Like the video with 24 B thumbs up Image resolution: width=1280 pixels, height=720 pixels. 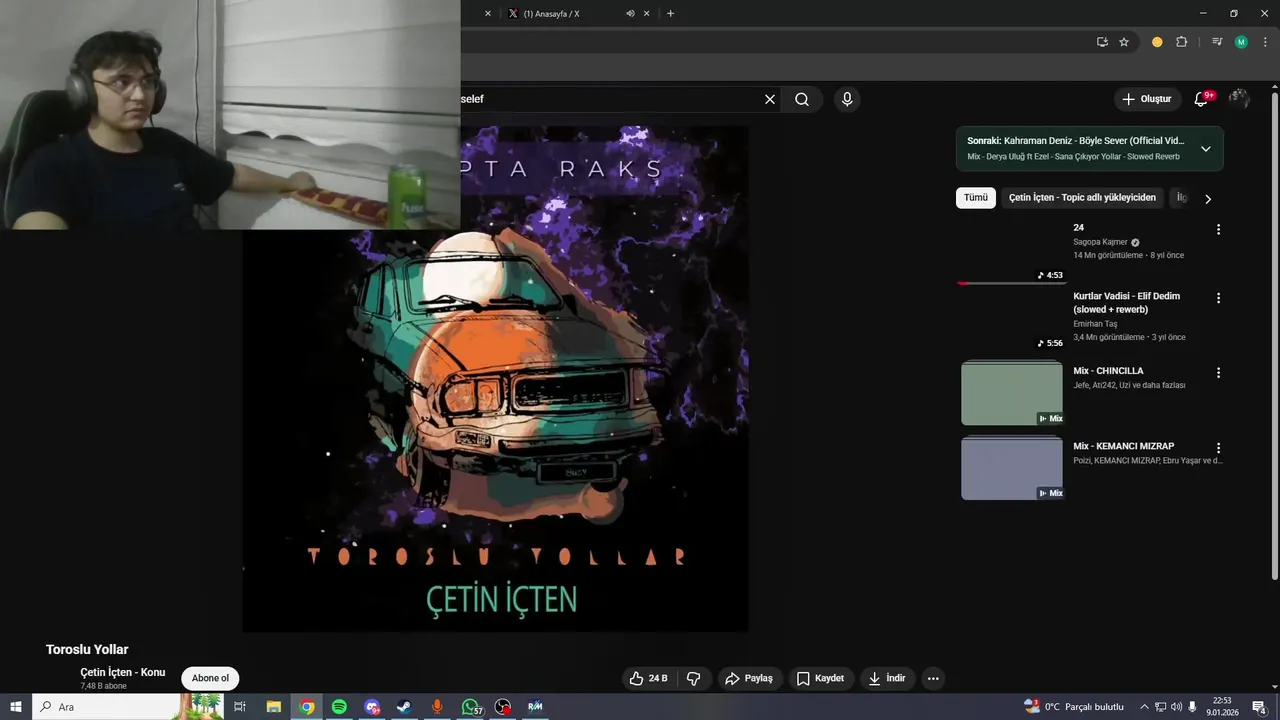tap(647, 678)
